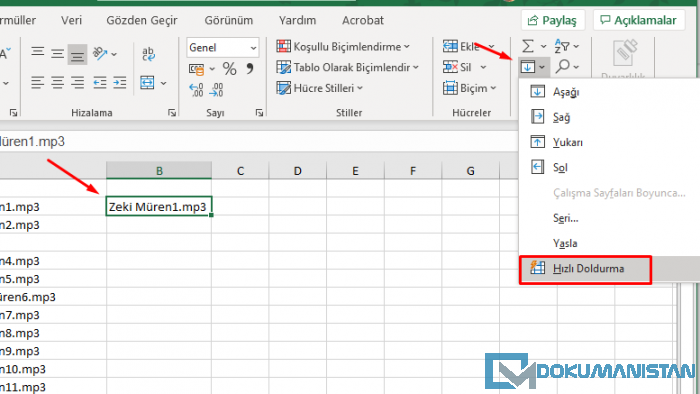Select cell with Zeki Müren1.mp3
700x394 pixels.
159,207
